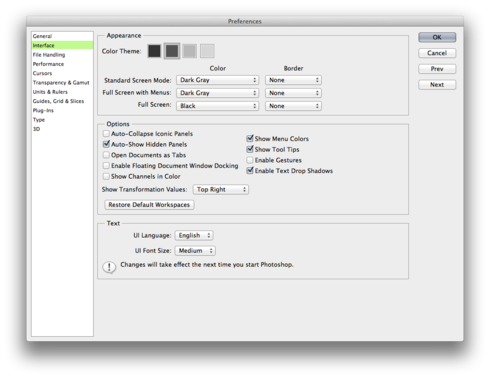490x378 pixels.
Task: Select Guides, Grid & Slices category
Action: tap(58, 101)
